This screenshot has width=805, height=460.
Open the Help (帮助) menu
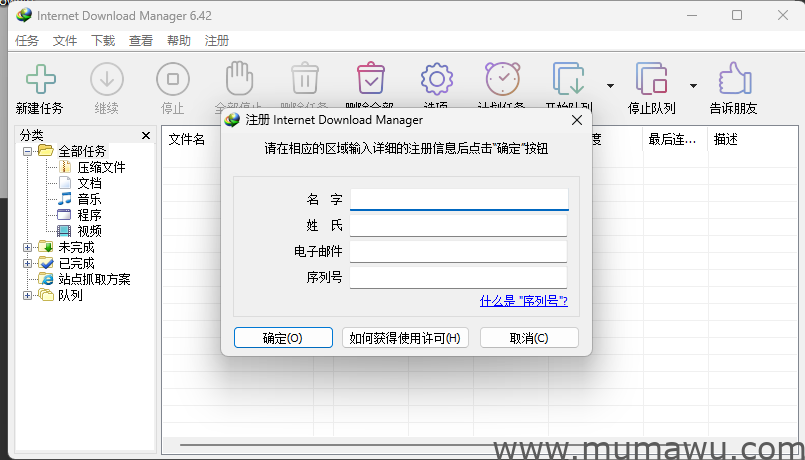(179, 41)
